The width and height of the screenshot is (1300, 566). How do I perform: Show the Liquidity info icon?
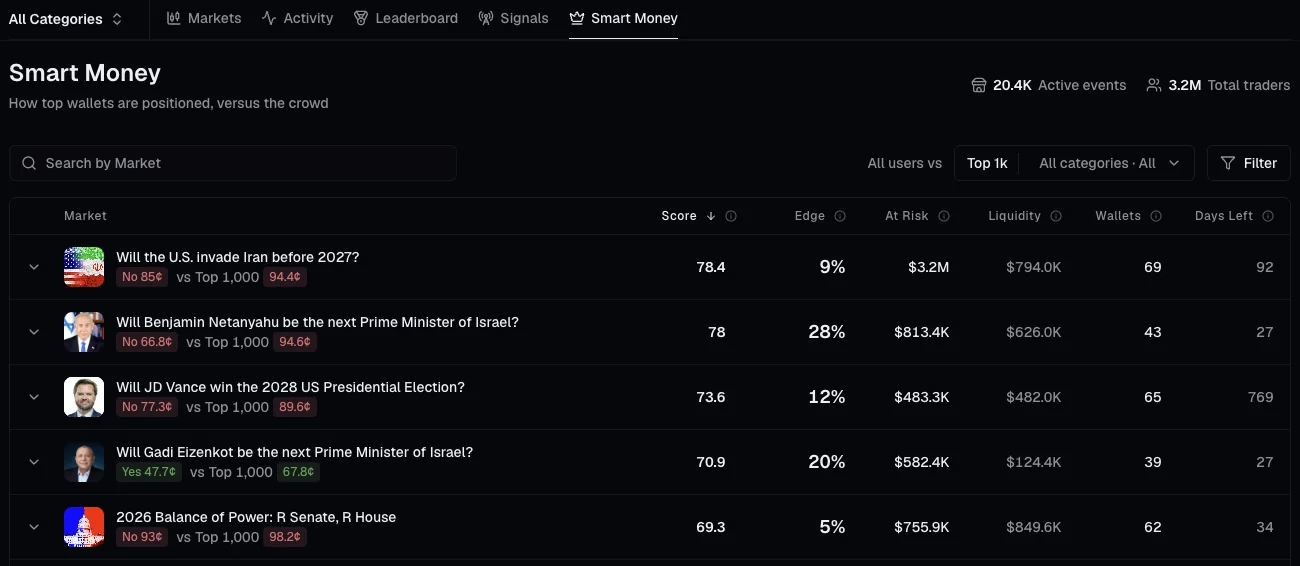point(1056,216)
